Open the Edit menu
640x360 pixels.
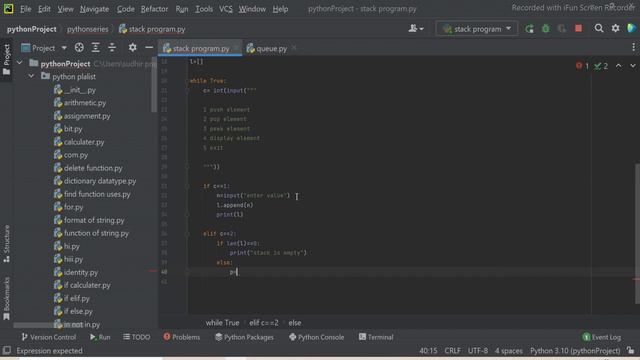44,9
